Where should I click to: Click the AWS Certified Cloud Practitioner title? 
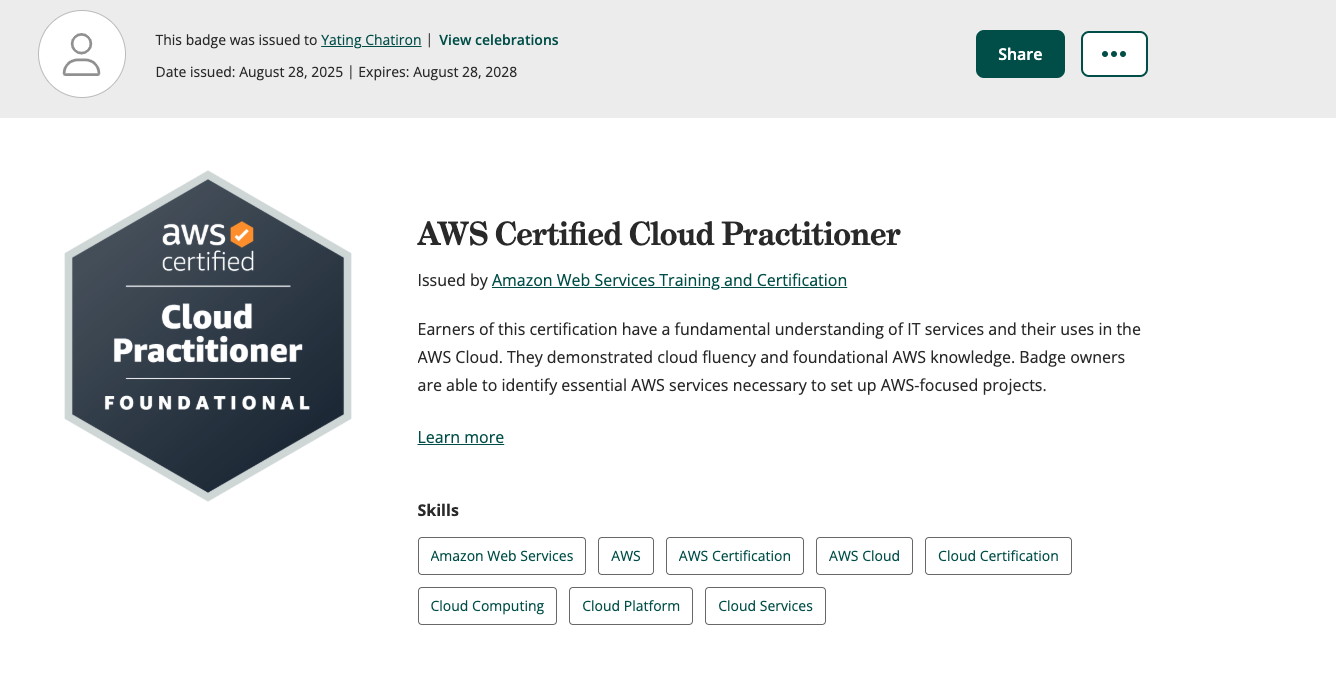coord(659,234)
